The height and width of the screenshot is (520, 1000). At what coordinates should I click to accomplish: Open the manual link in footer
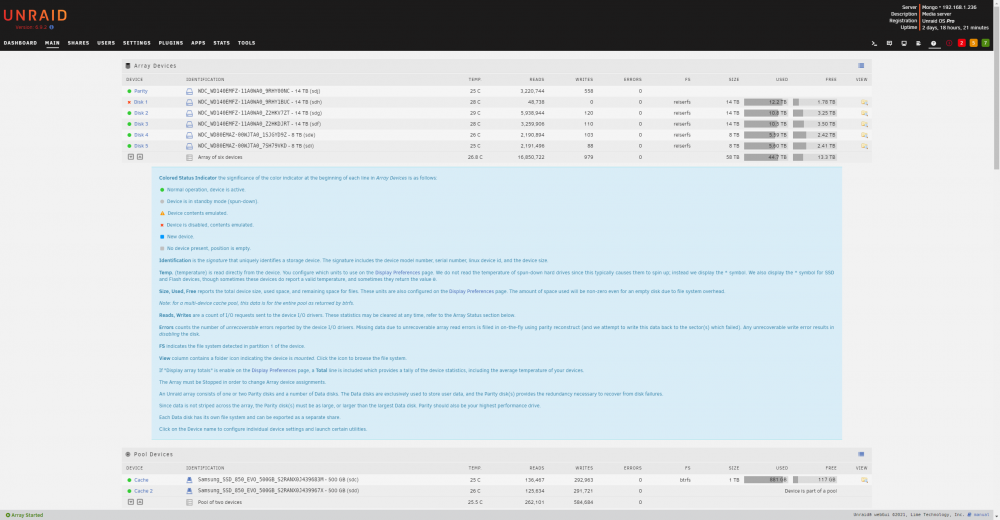982,515
